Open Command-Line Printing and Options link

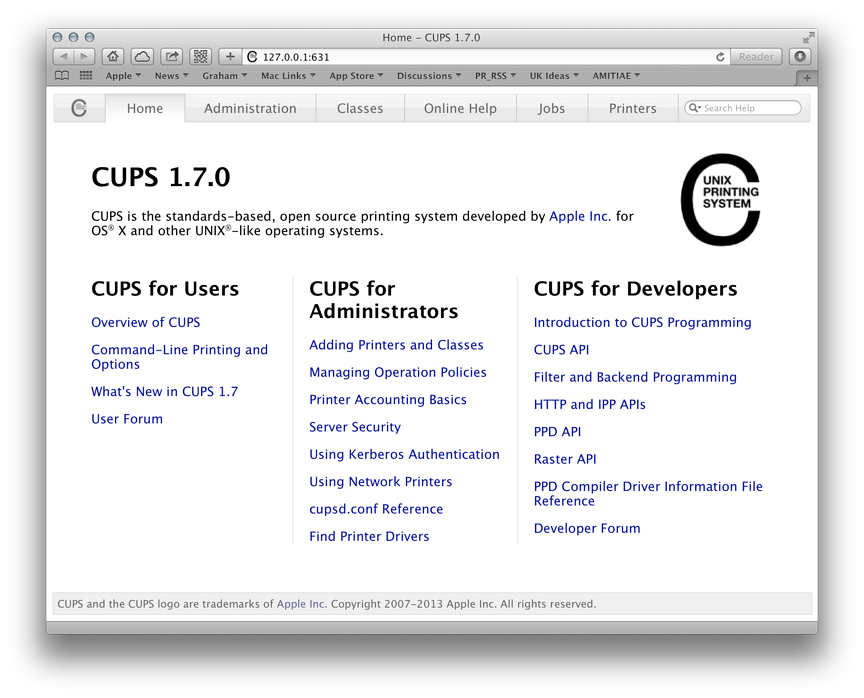tap(180, 357)
